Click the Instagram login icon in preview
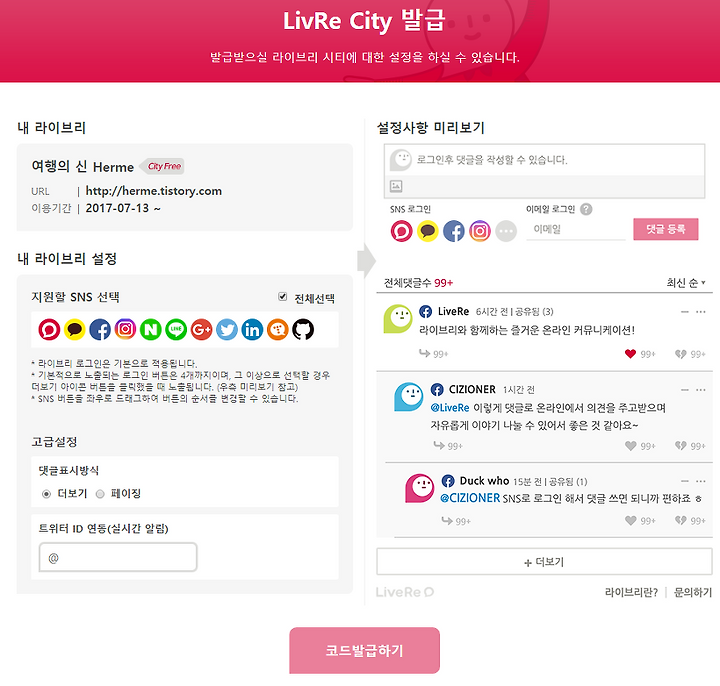 [480, 231]
